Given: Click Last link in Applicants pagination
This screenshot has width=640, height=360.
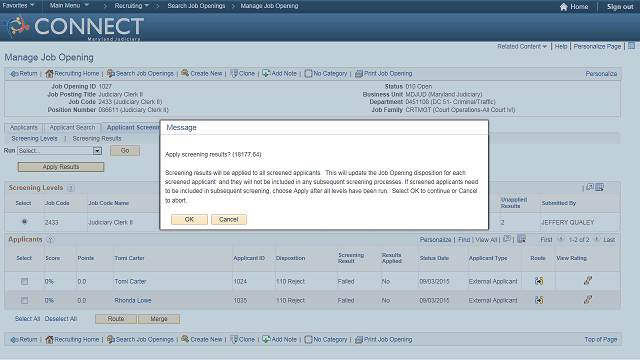Looking at the screenshot, I should [609, 240].
